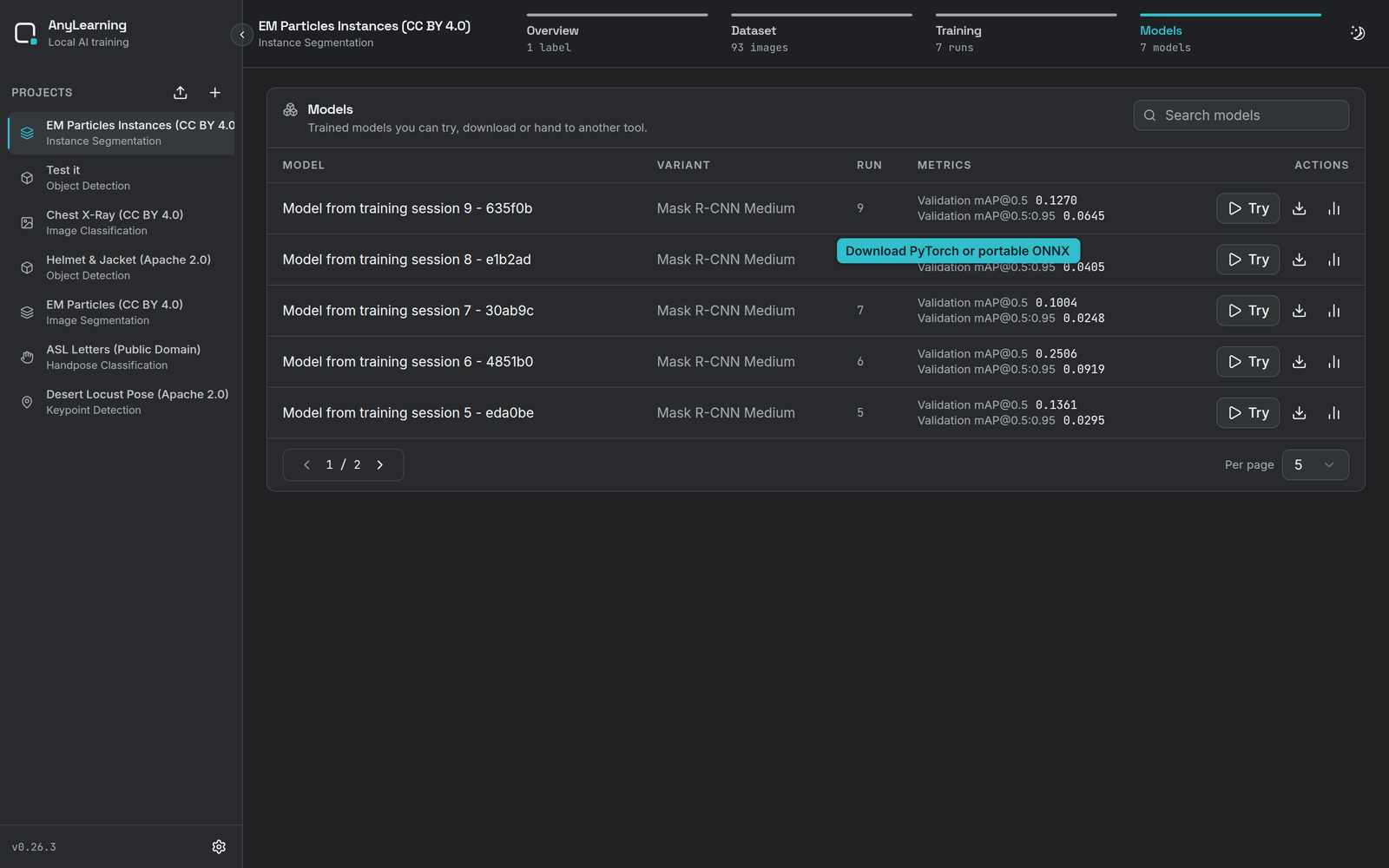Image resolution: width=1389 pixels, height=868 pixels.
Task: Switch to the Dataset tab
Action: click(821, 35)
